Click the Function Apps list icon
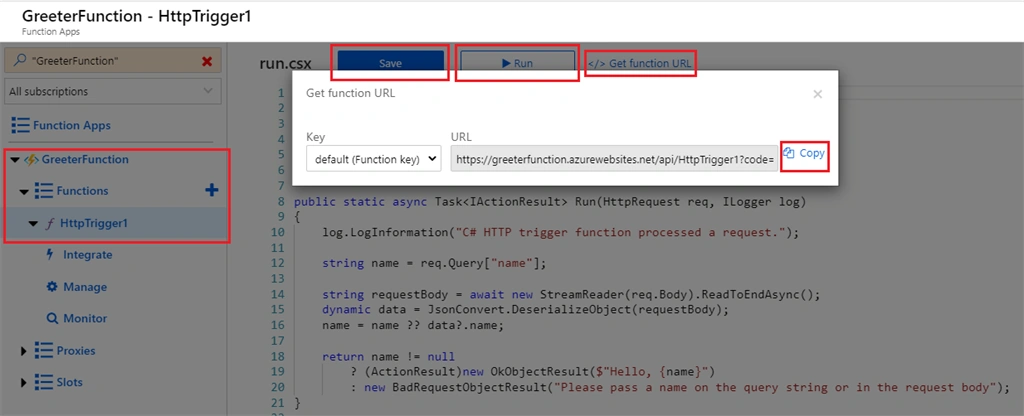The height and width of the screenshot is (416, 1024). [x=20, y=125]
